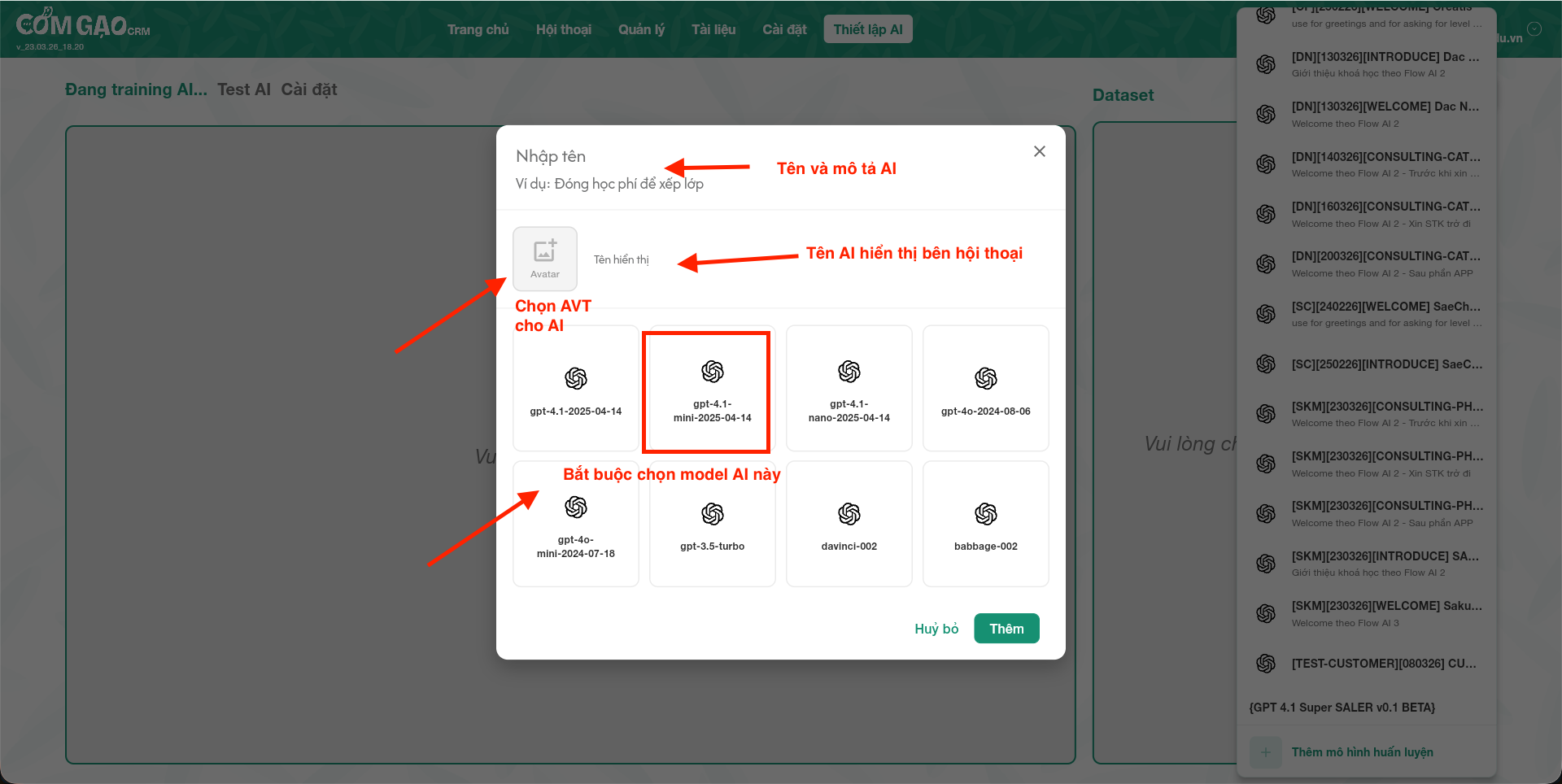Click the Avatar upload image icon
The height and width of the screenshot is (784, 1562).
click(x=545, y=250)
